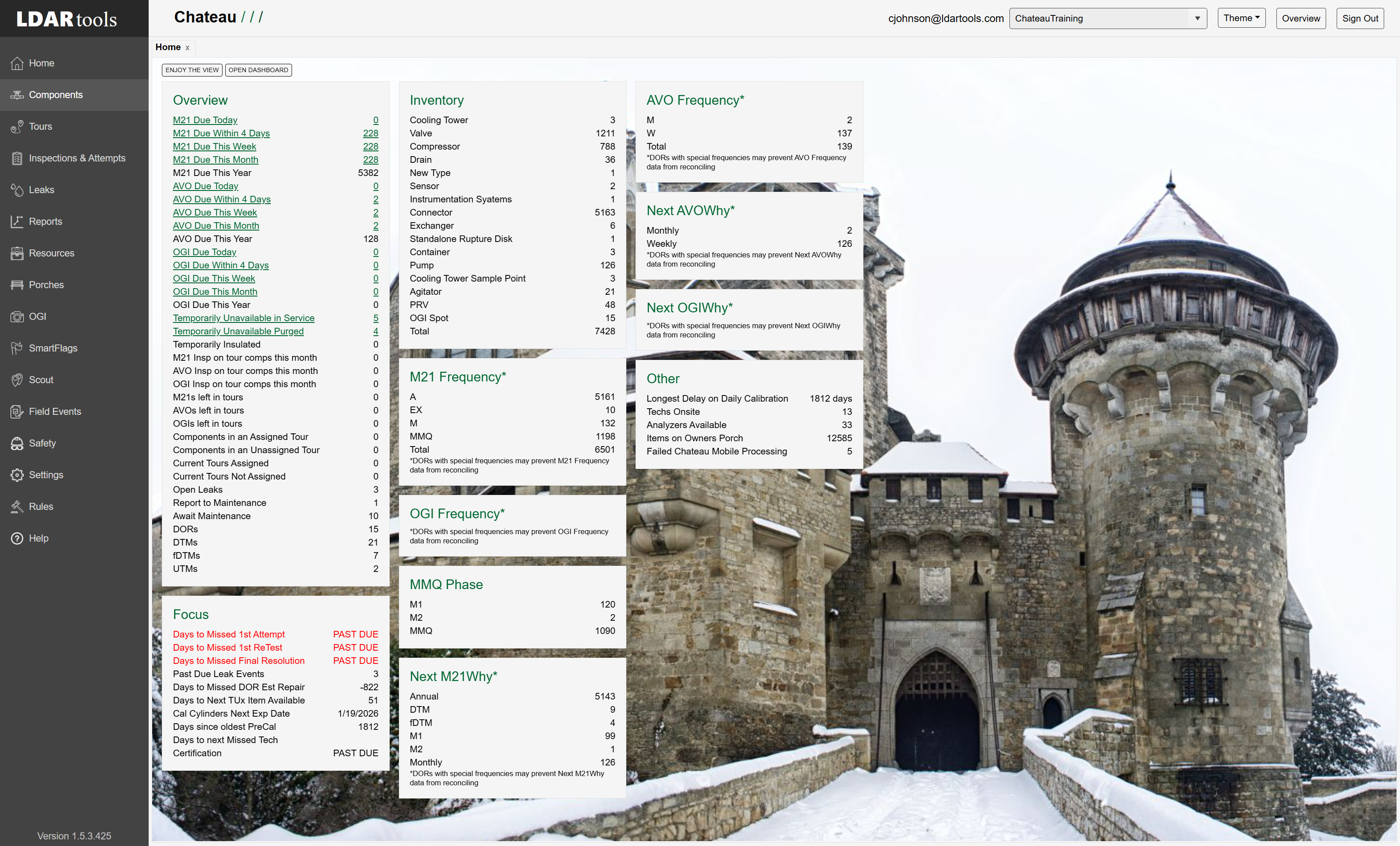Click the Home house icon in sidebar
The width and height of the screenshot is (1400, 846).
(17, 63)
